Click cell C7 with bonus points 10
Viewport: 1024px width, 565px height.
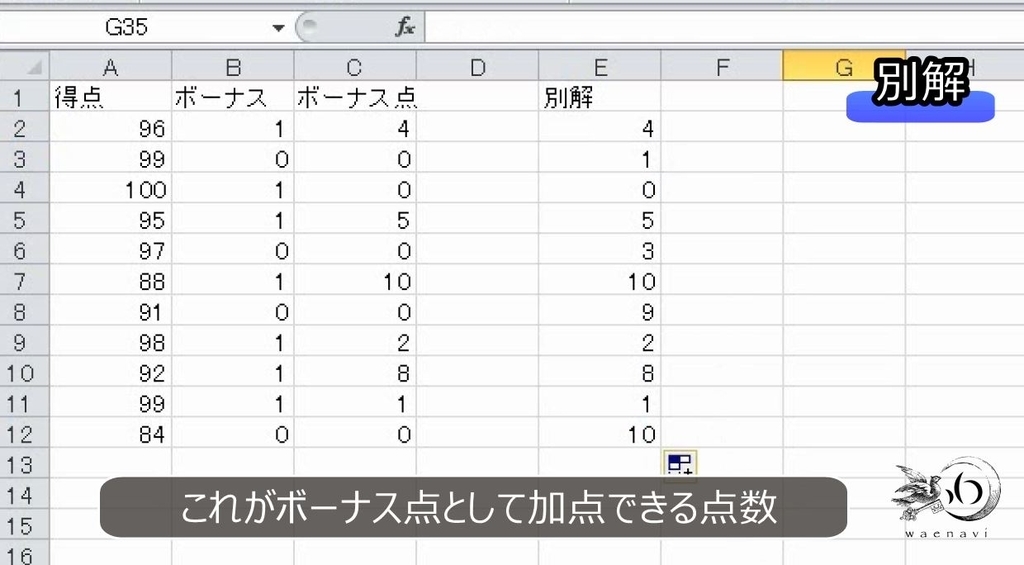point(355,282)
